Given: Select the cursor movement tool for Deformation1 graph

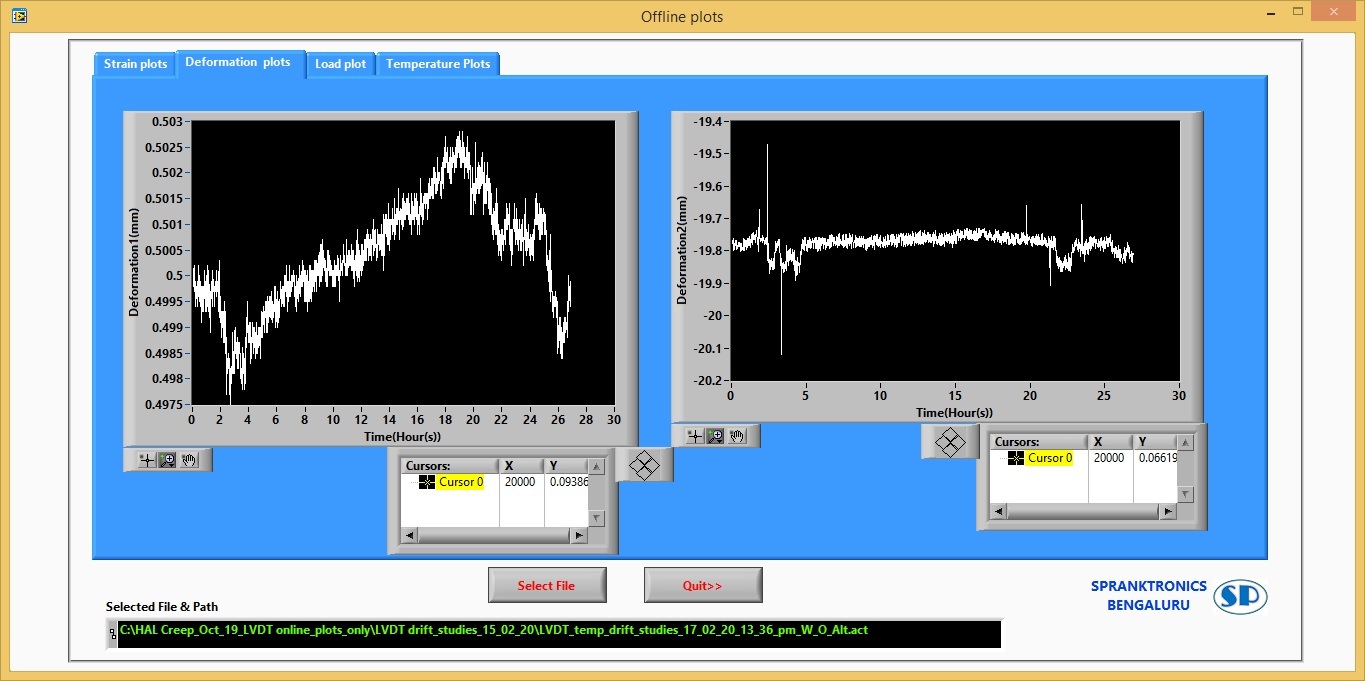Looking at the screenshot, I should tap(147, 460).
